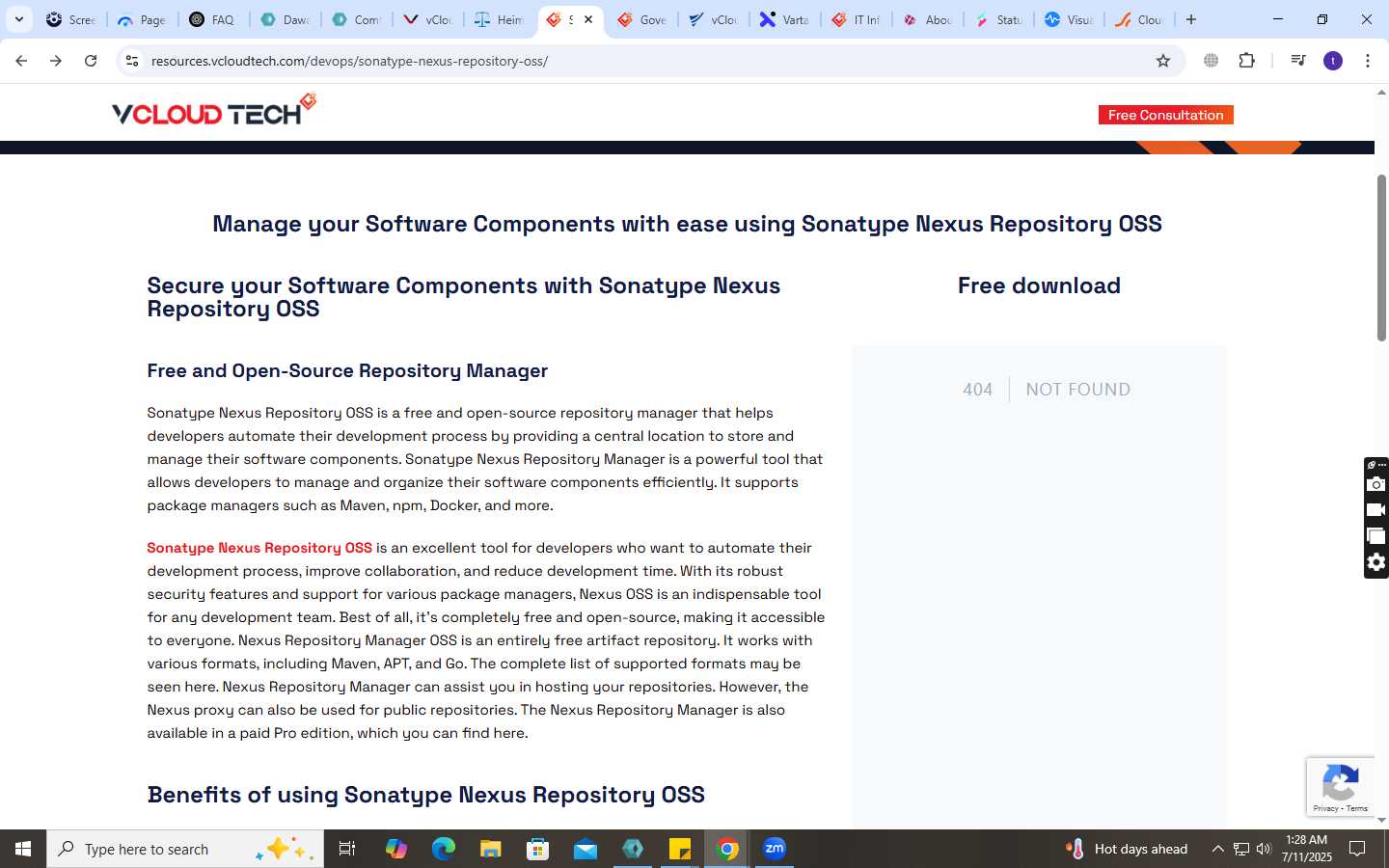Open File Explorer from the taskbar
Viewport: 1389px width, 868px height.
491,849
